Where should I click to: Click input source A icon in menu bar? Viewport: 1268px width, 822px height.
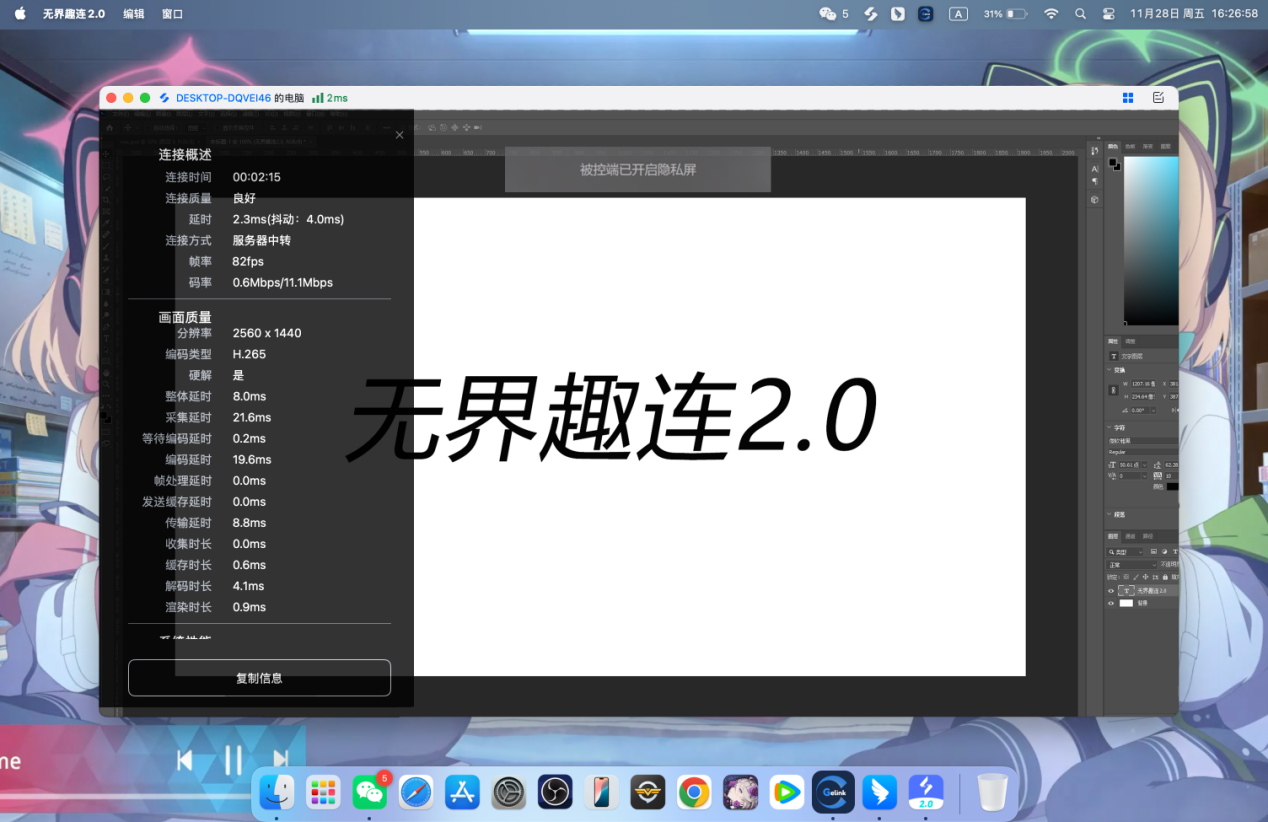click(x=958, y=14)
